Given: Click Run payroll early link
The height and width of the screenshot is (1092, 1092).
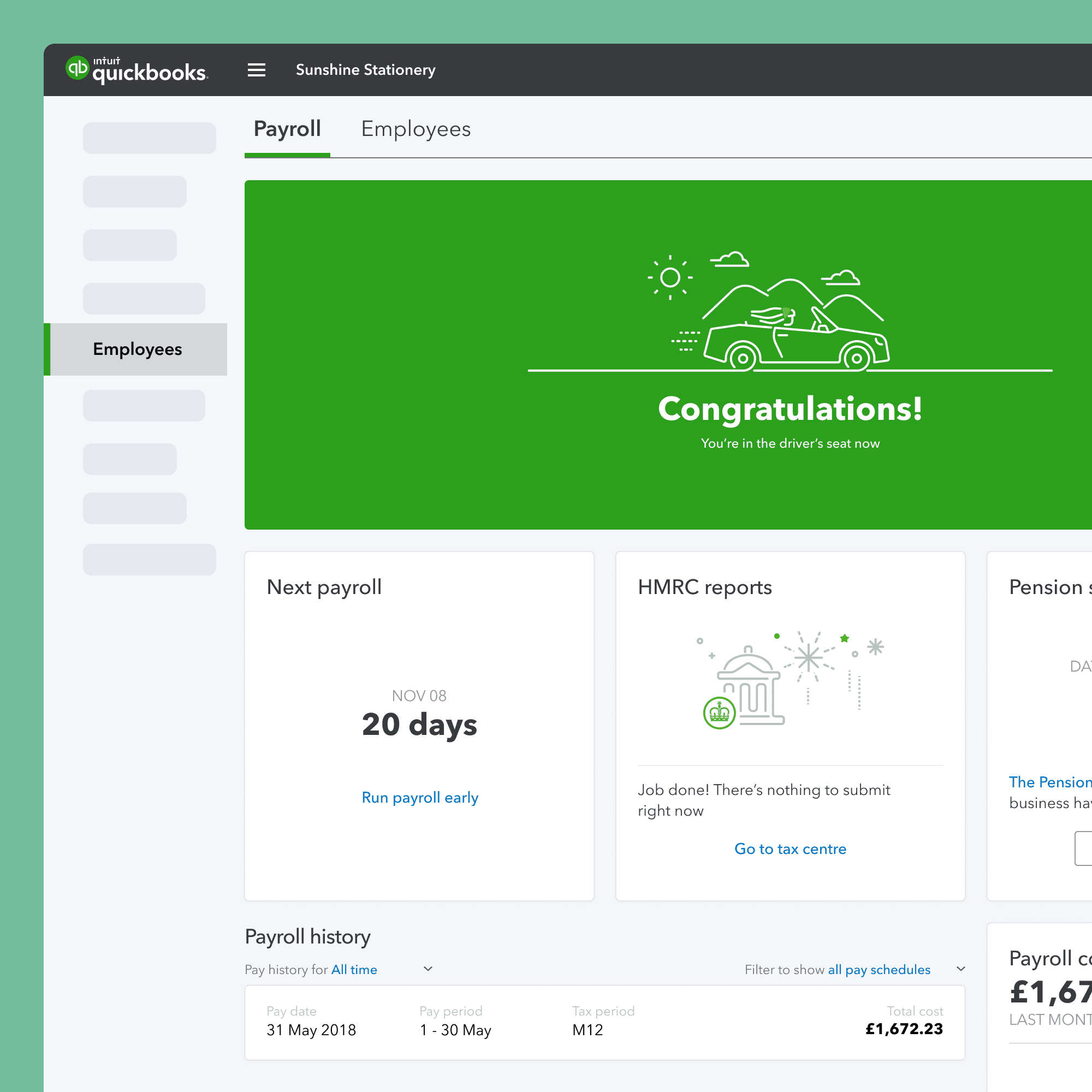Looking at the screenshot, I should tap(419, 798).
